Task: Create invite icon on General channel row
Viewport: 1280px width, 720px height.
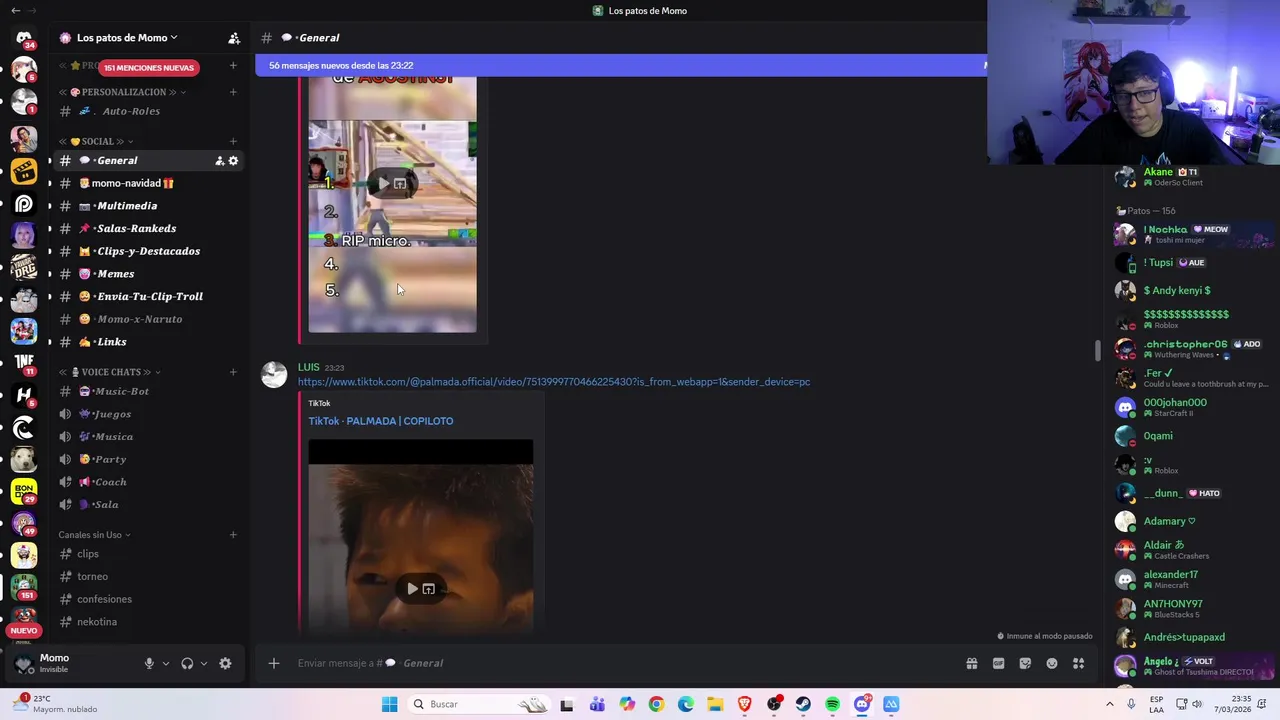Action: 219,161
